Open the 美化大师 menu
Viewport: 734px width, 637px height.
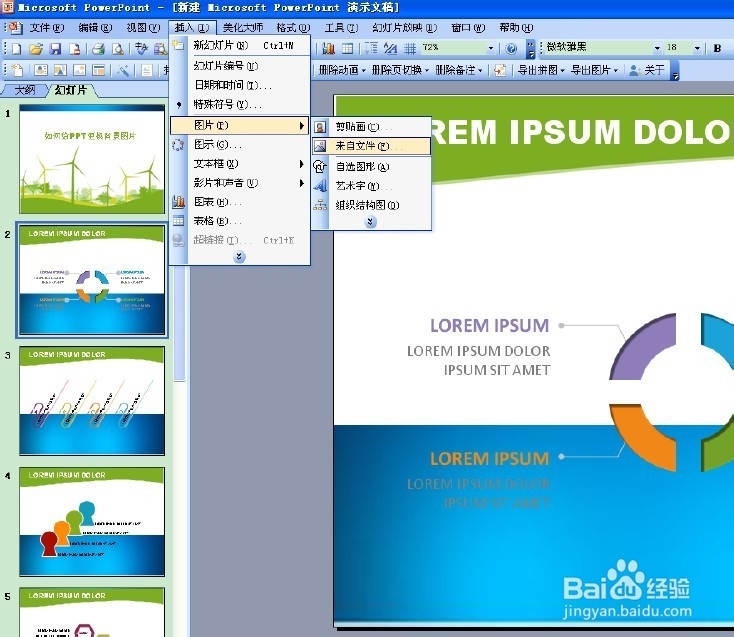242,28
